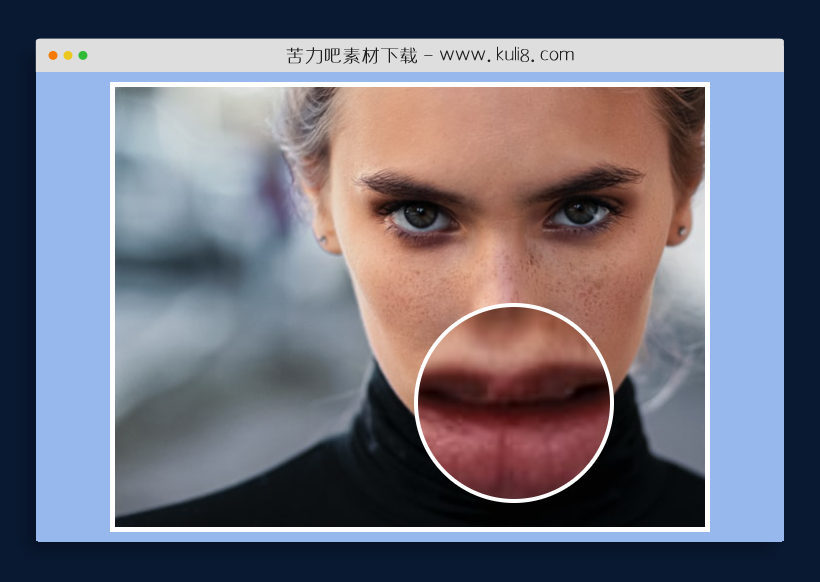Click the green maximize dot in title bar
Viewport: 820px width, 582px height.
tap(83, 55)
